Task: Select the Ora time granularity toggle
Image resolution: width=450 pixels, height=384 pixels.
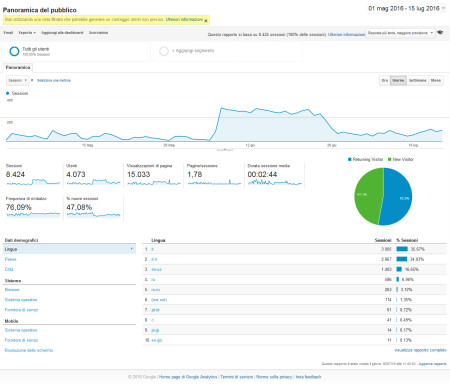Action: [385, 80]
